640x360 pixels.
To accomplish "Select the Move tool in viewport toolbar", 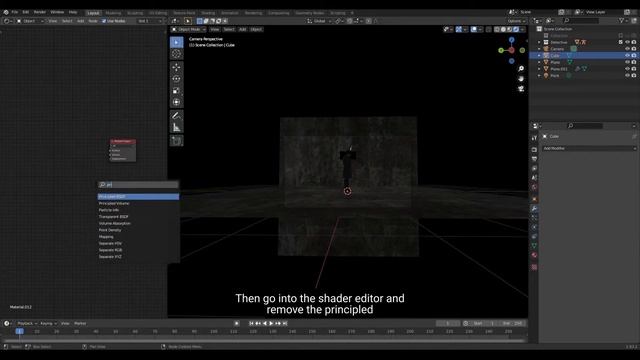I will (176, 67).
